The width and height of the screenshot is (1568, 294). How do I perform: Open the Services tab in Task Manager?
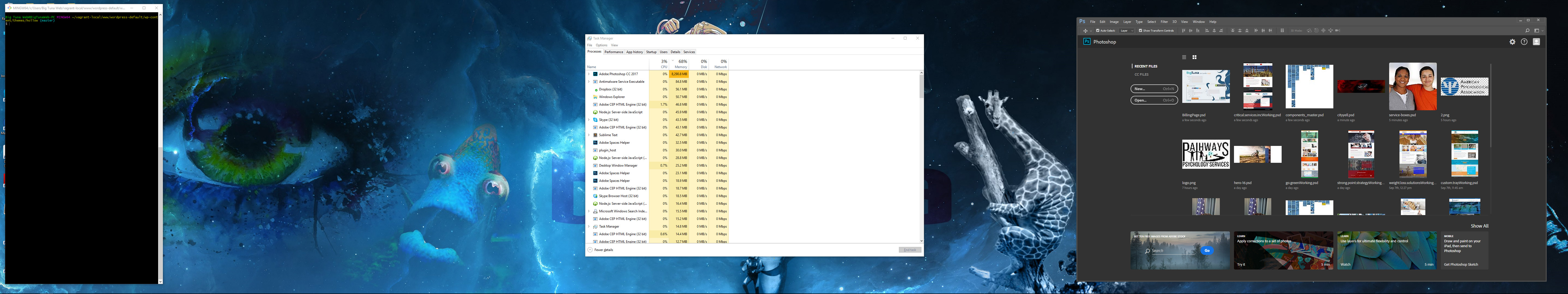coord(689,52)
